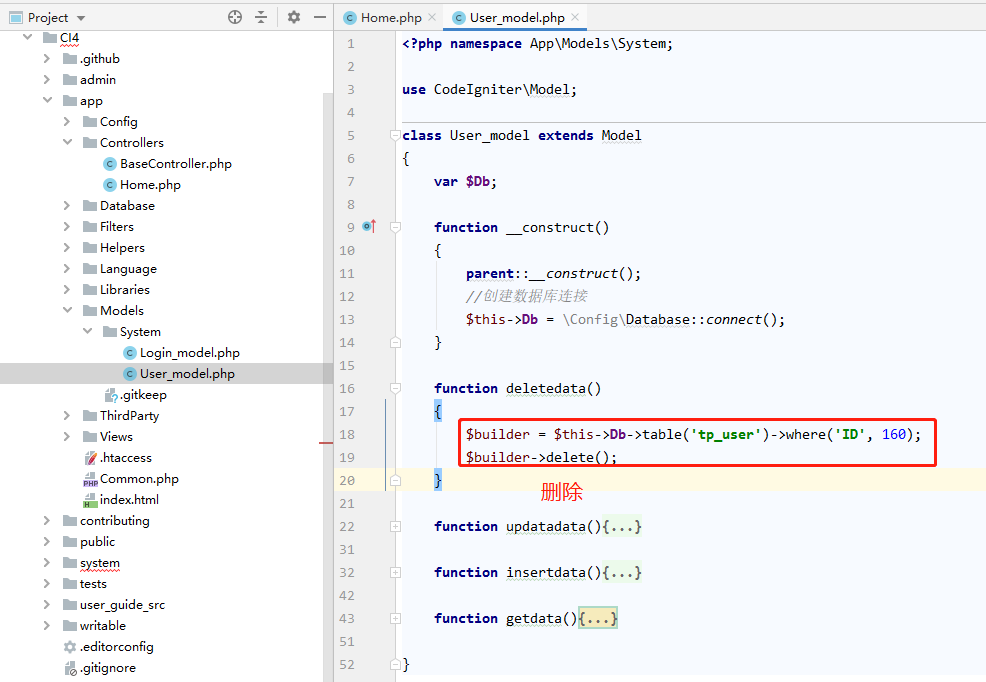Expand the admin folder

pyautogui.click(x=47, y=79)
